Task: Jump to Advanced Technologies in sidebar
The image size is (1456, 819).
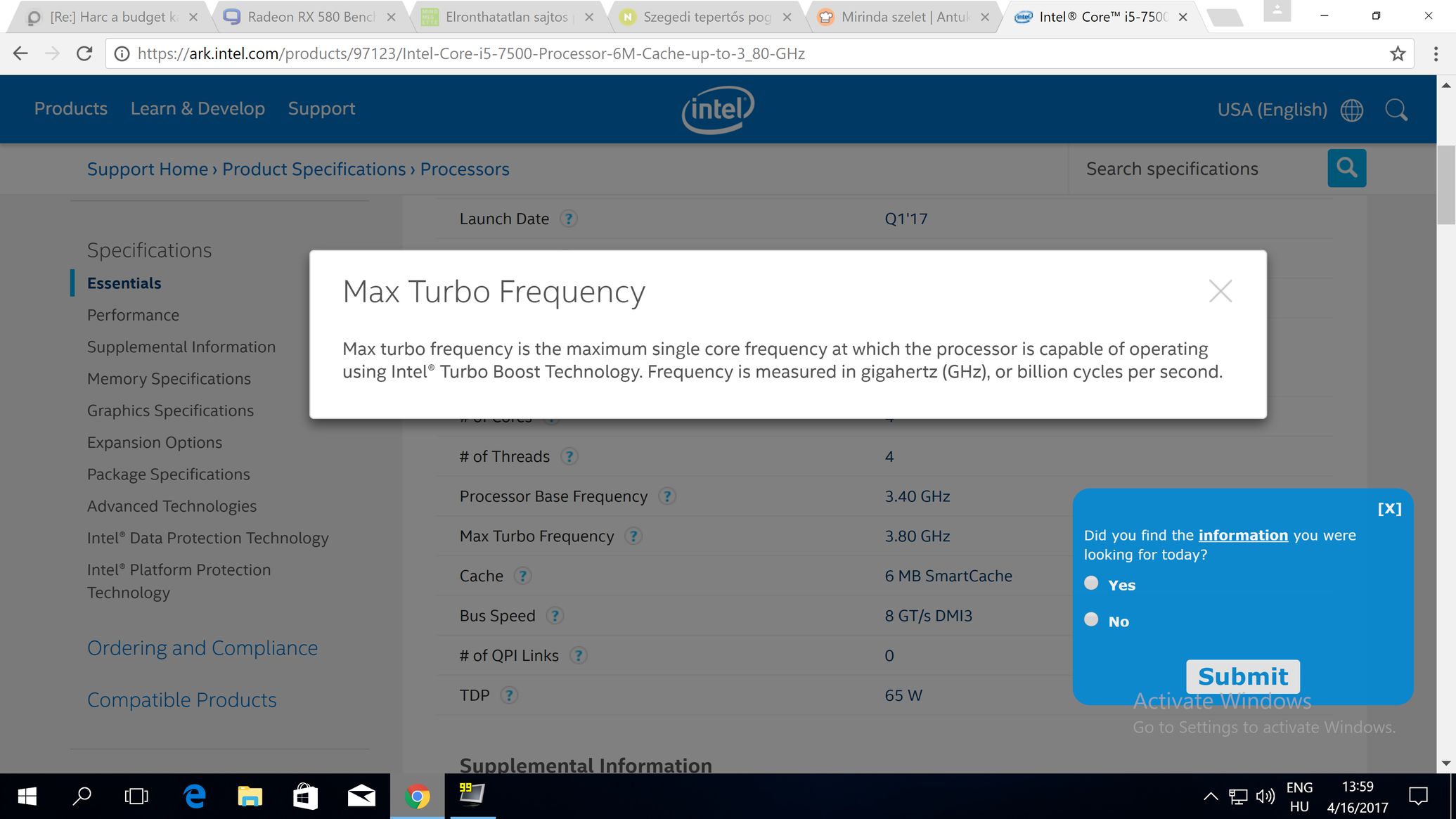Action: click(172, 506)
